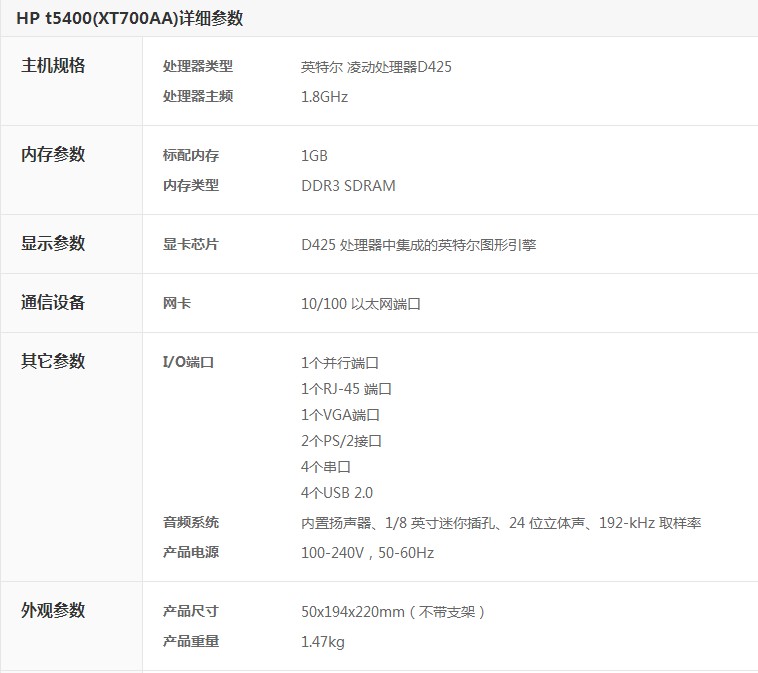
Task: Click the audio value starting '内置扬声器'
Action: [501, 523]
